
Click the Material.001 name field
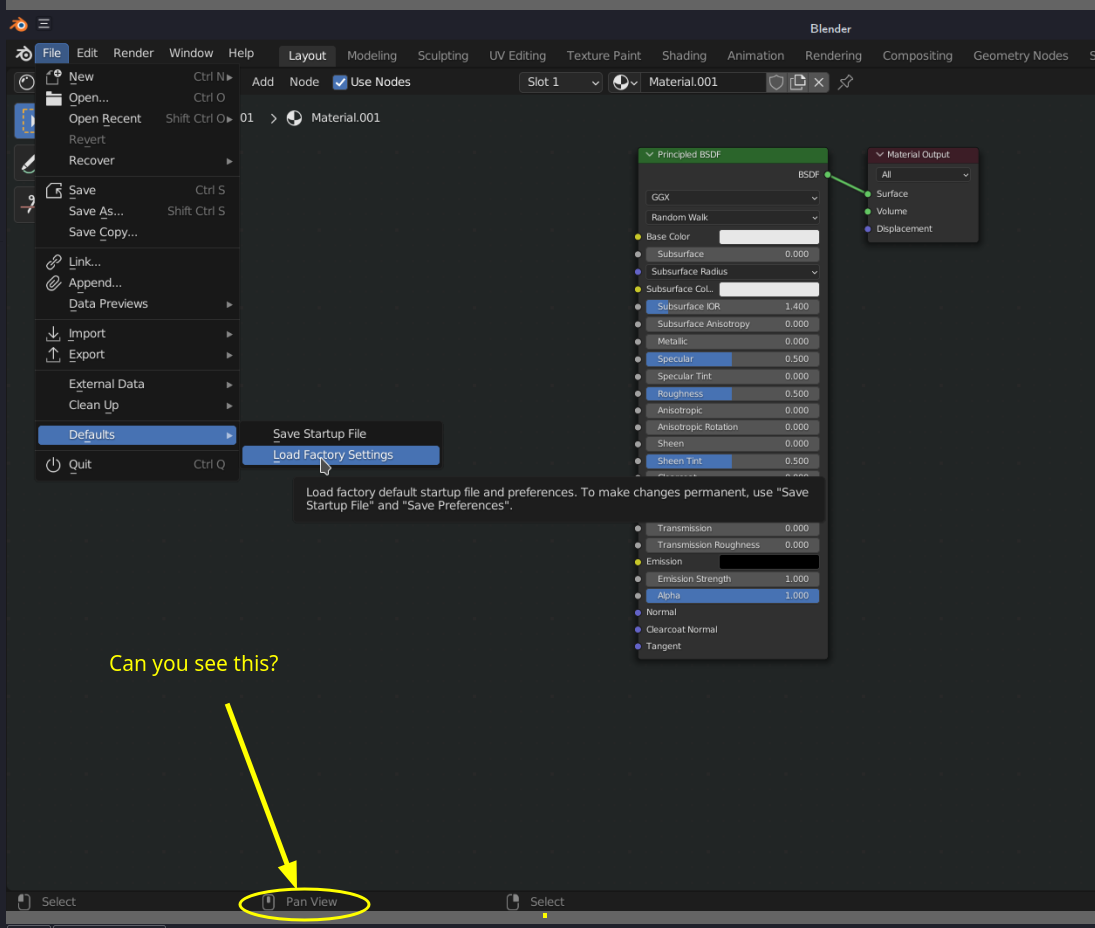(703, 82)
